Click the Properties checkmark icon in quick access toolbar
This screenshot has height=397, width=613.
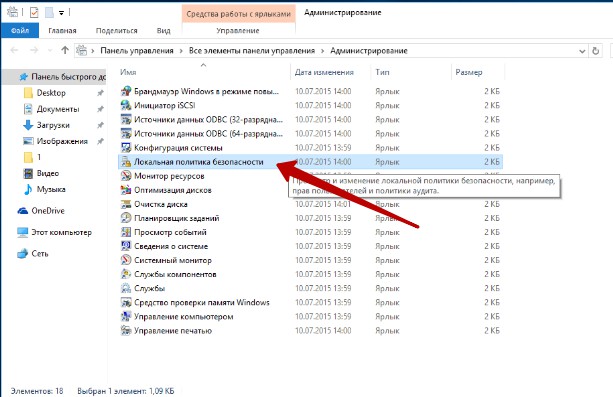pos(34,13)
